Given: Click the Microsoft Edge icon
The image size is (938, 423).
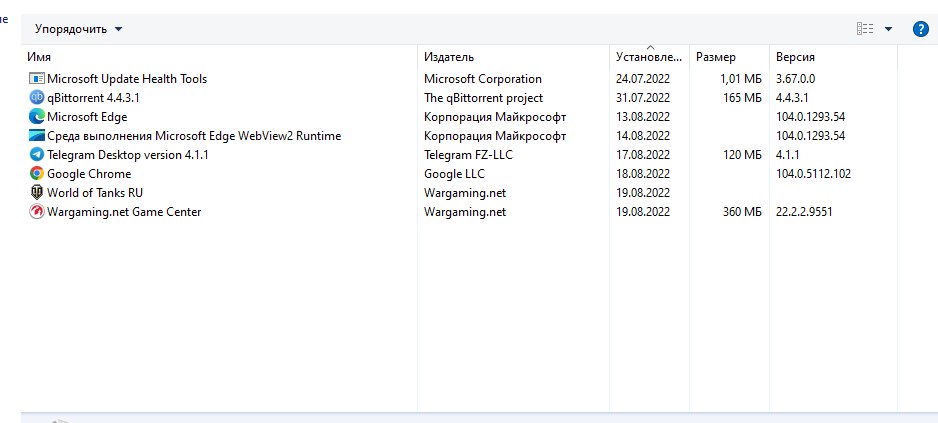Looking at the screenshot, I should 37,116.
